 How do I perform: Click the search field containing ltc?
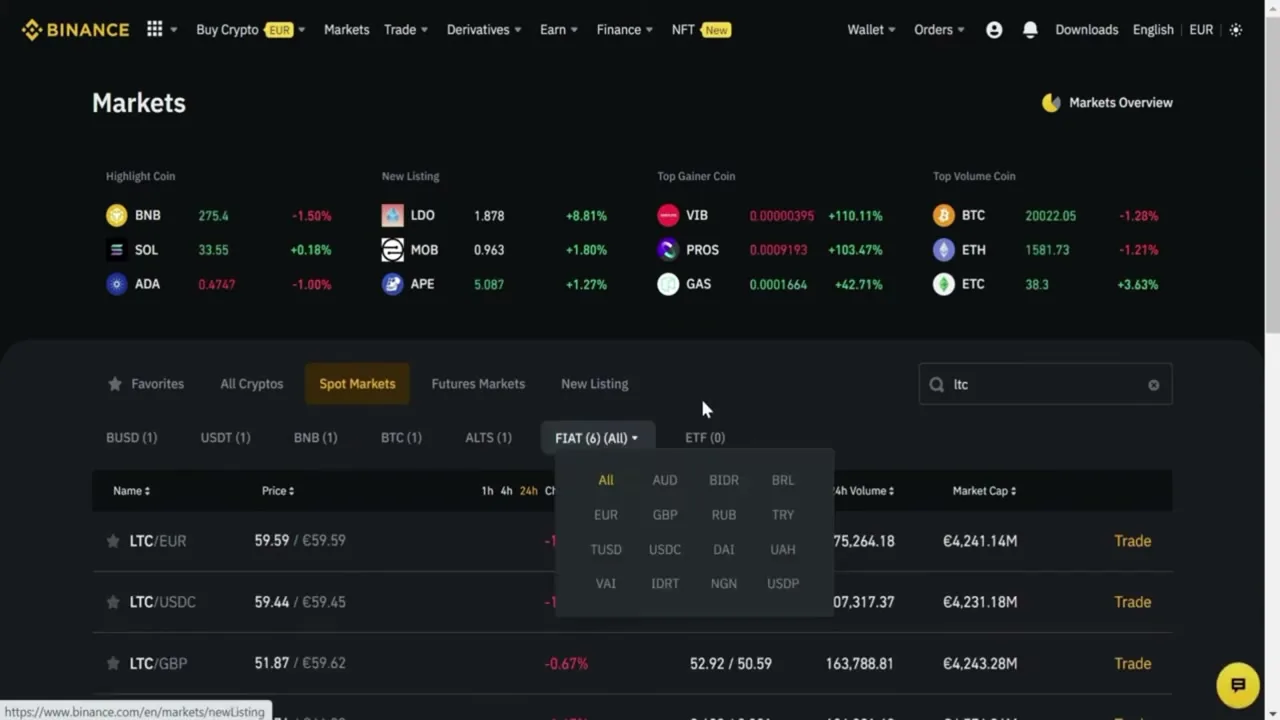click(1045, 385)
